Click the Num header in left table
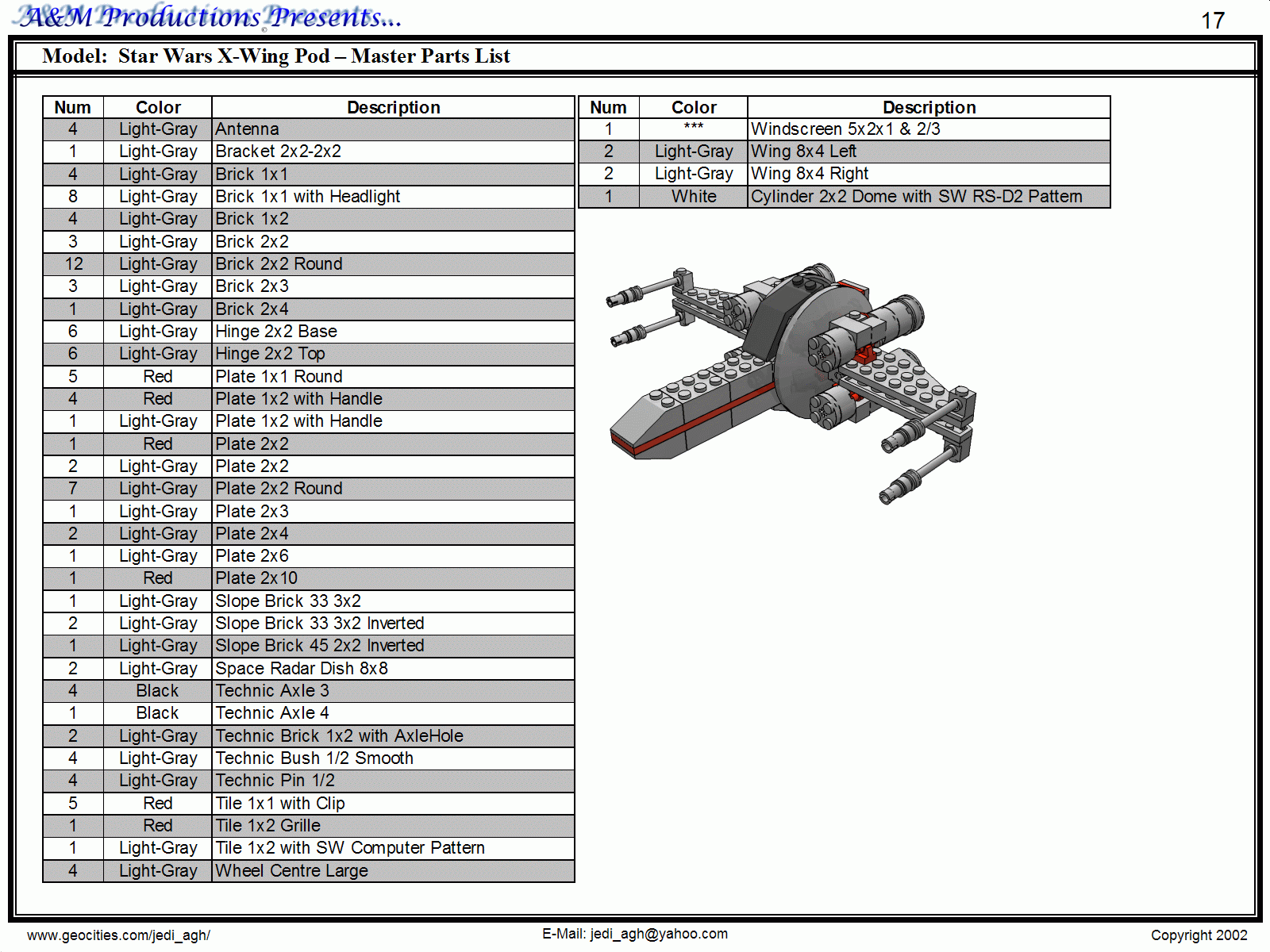The image size is (1270, 952). [73, 107]
